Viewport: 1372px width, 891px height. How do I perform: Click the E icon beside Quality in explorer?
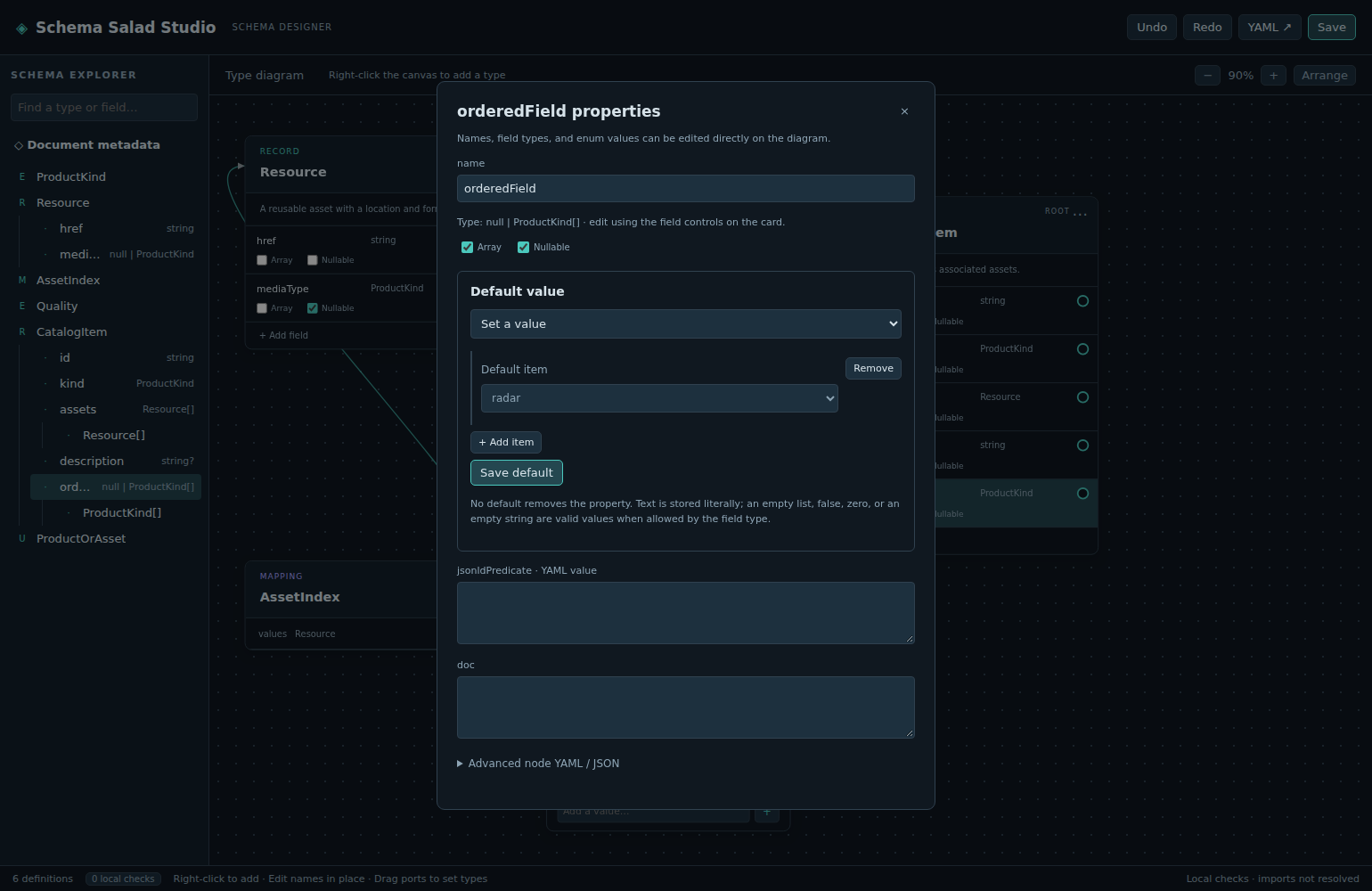[x=22, y=307]
